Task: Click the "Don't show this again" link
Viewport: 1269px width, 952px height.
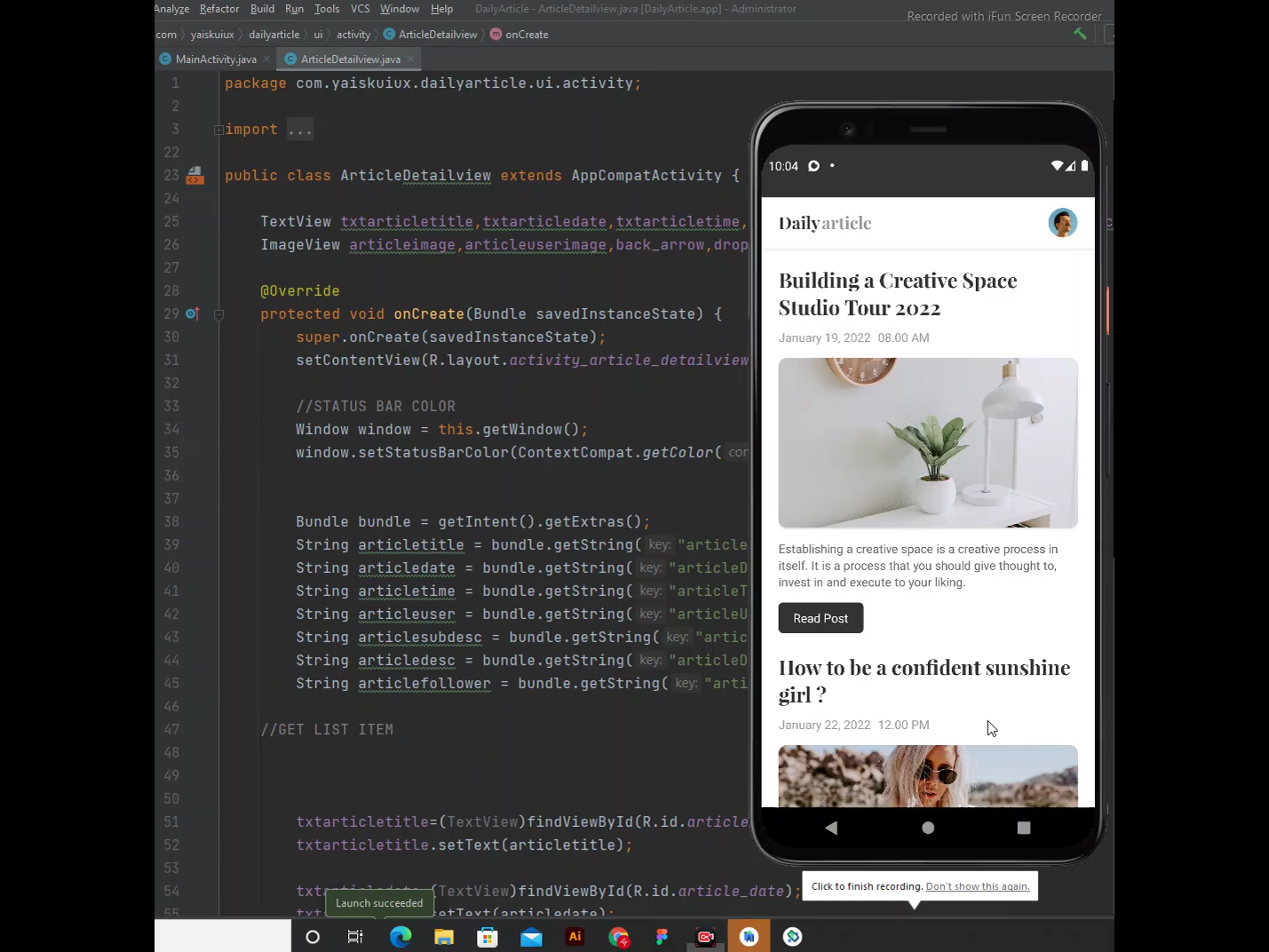Action: click(x=977, y=886)
